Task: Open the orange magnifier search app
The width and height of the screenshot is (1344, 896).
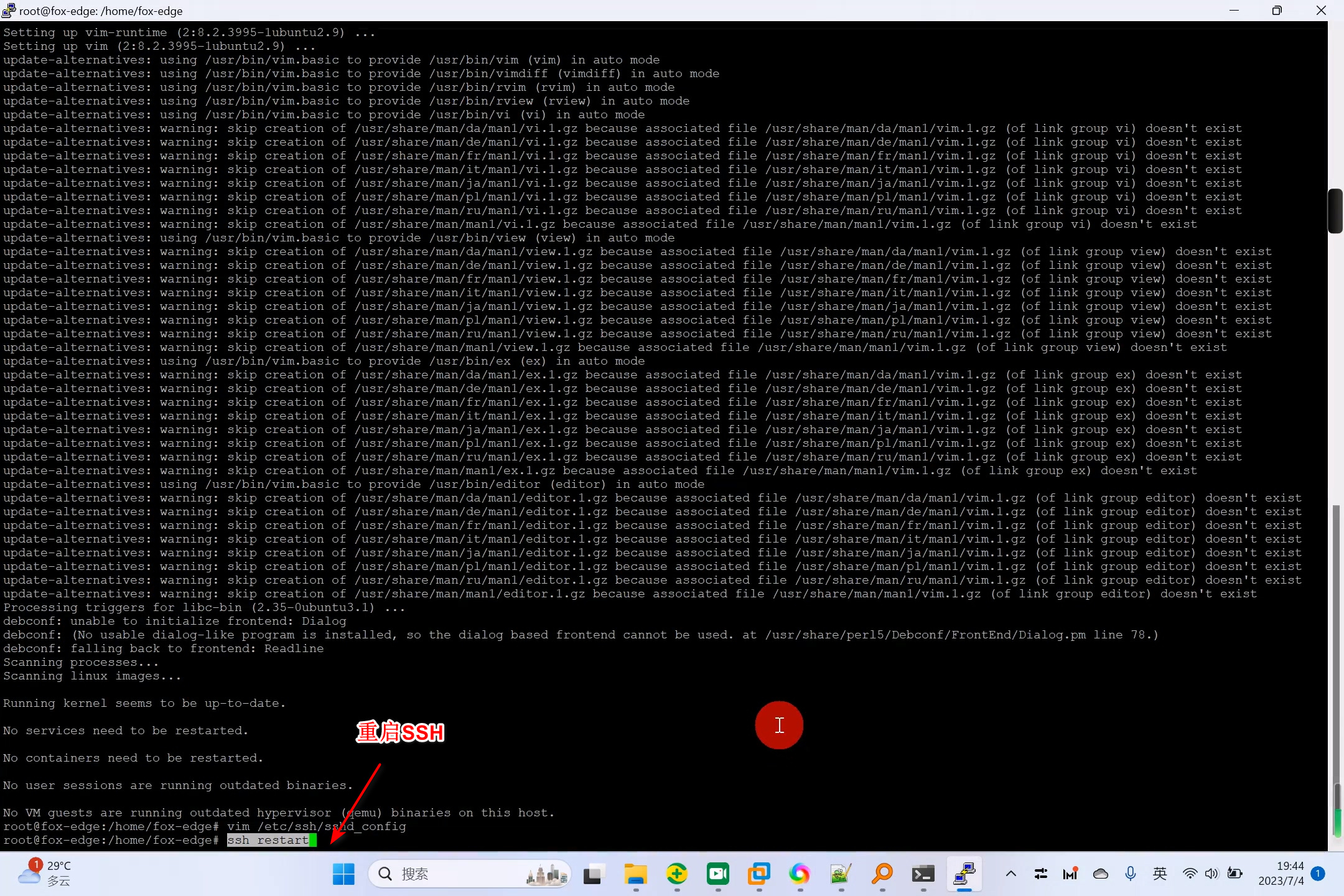Action: (x=882, y=874)
